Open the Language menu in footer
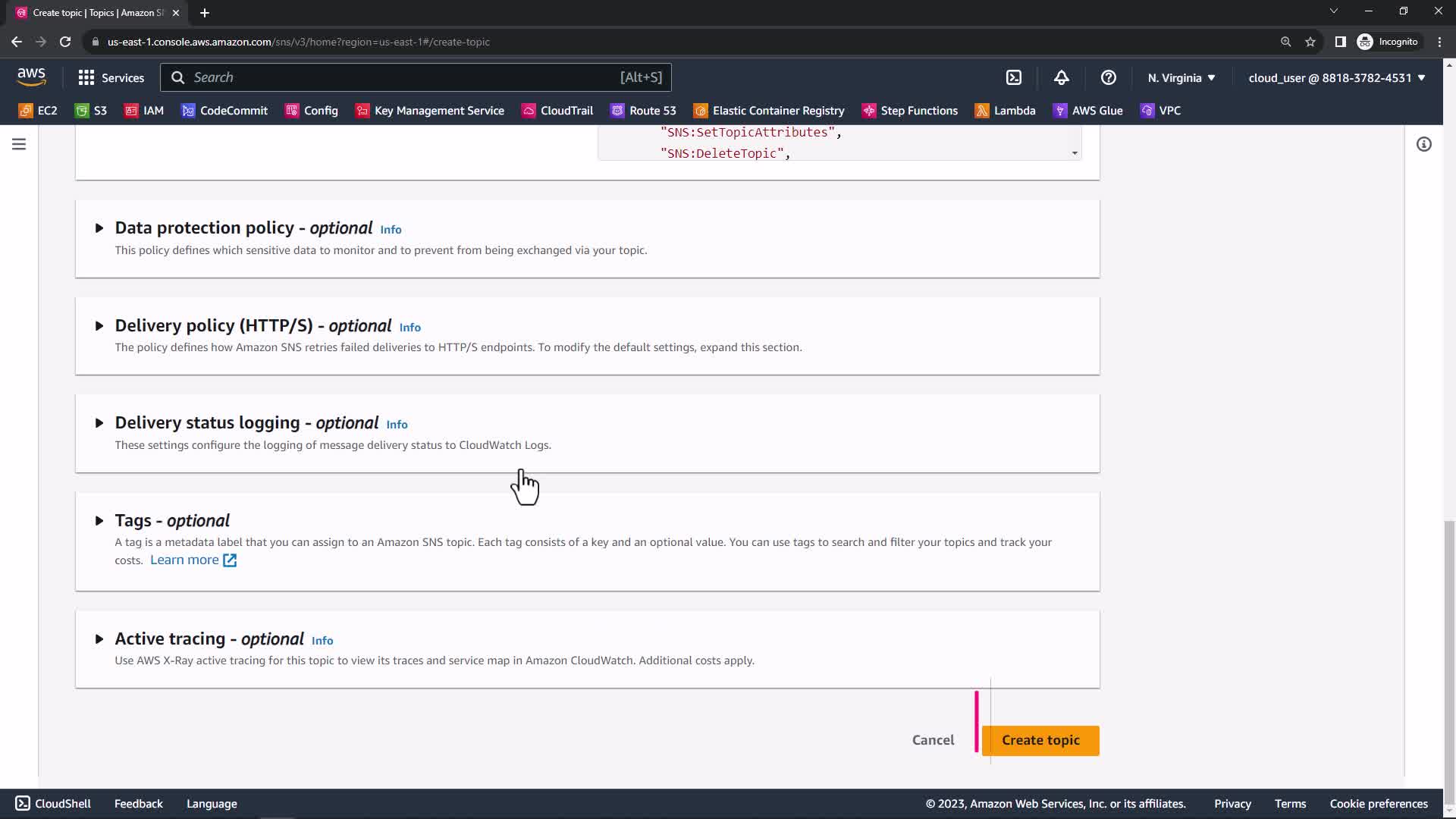This screenshot has width=1456, height=819. pyautogui.click(x=212, y=804)
